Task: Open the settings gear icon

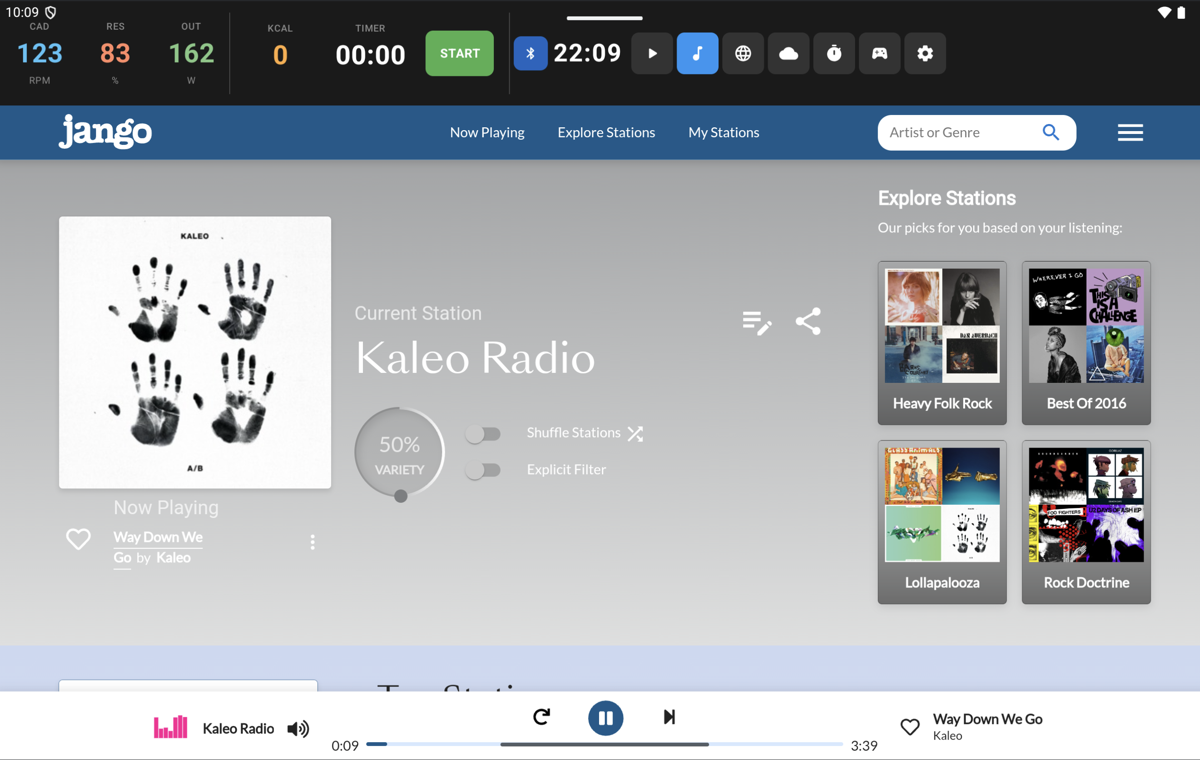Action: [x=925, y=53]
